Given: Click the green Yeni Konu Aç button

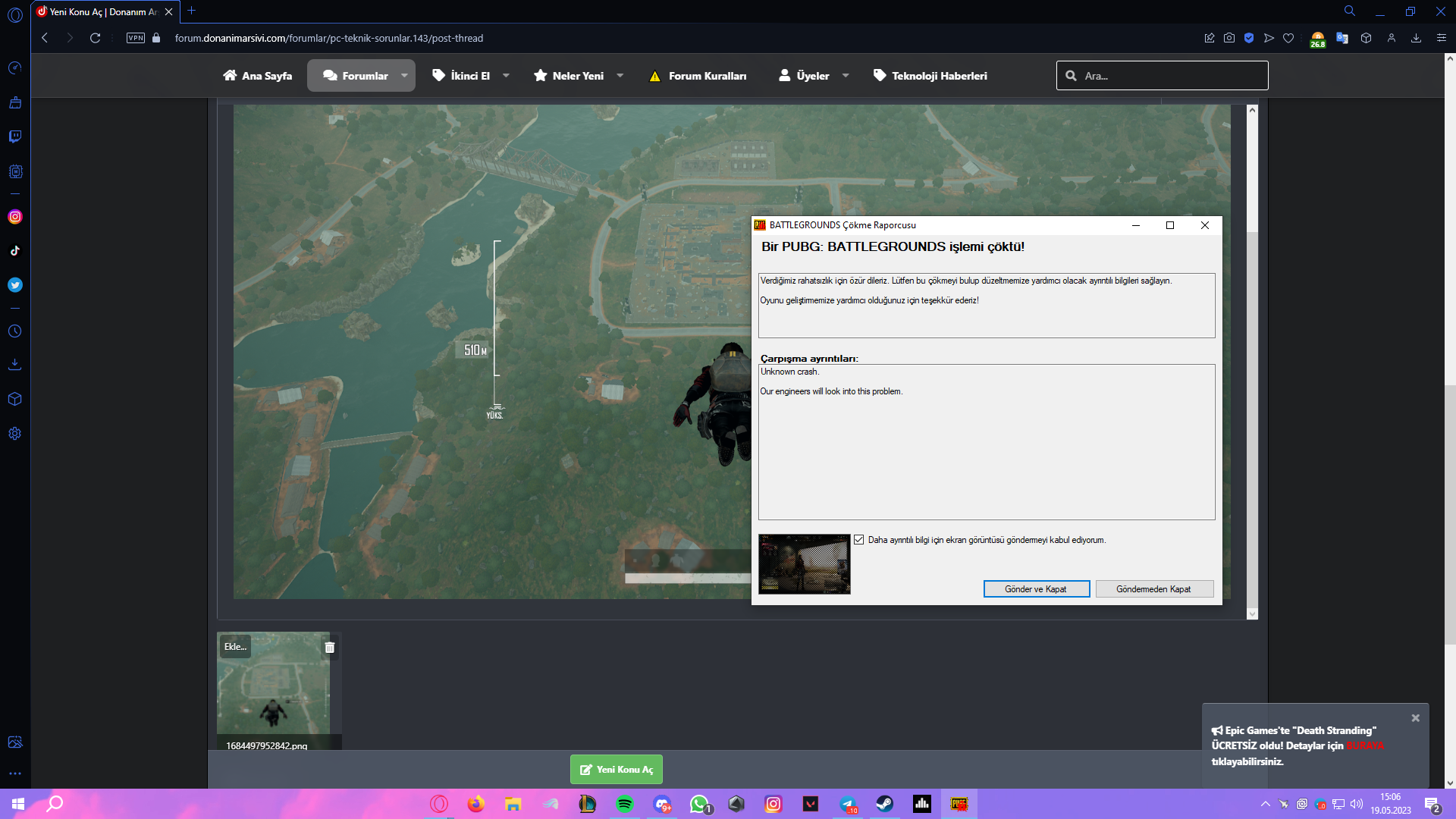Looking at the screenshot, I should (617, 770).
